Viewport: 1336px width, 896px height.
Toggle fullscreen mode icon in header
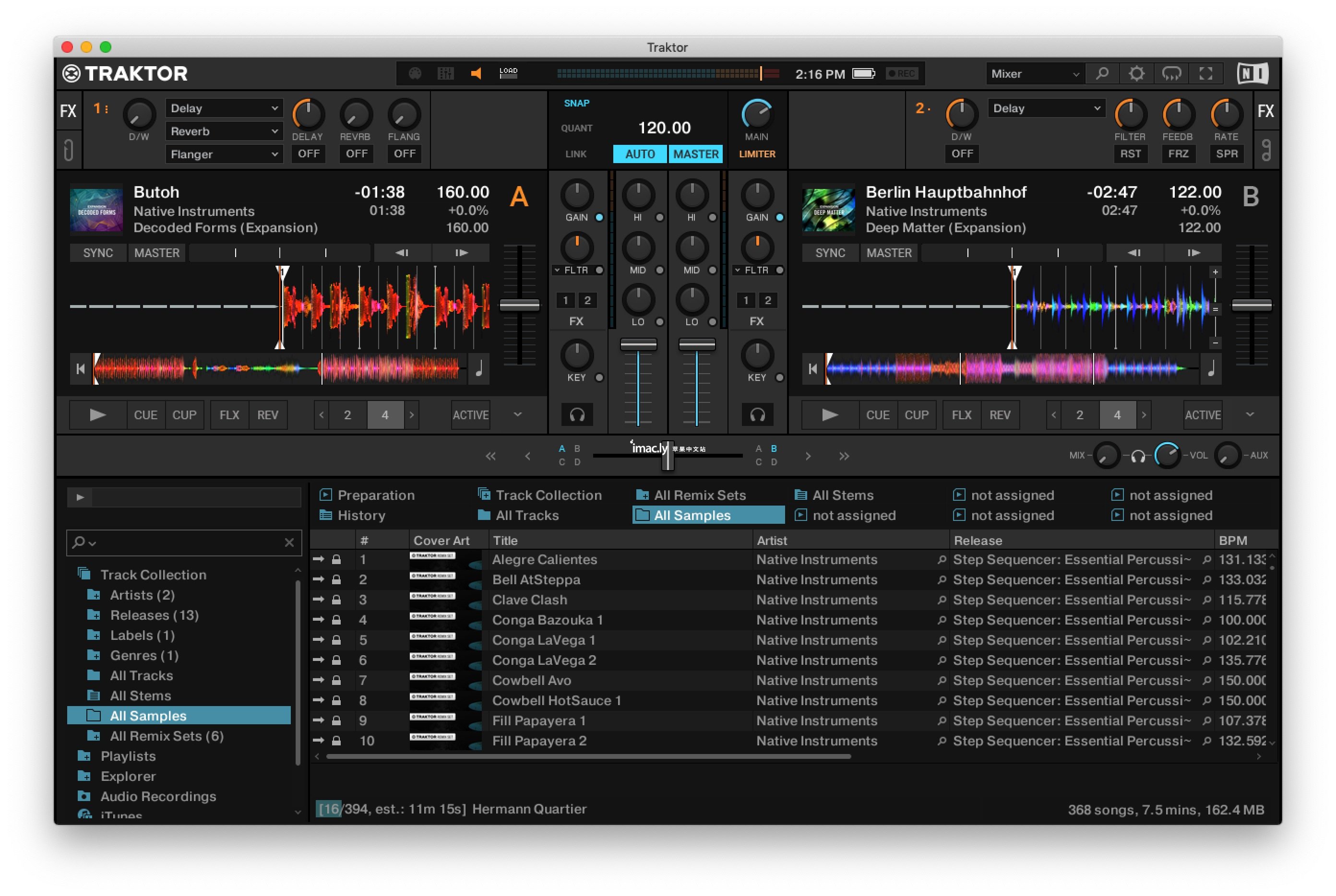[x=1205, y=73]
